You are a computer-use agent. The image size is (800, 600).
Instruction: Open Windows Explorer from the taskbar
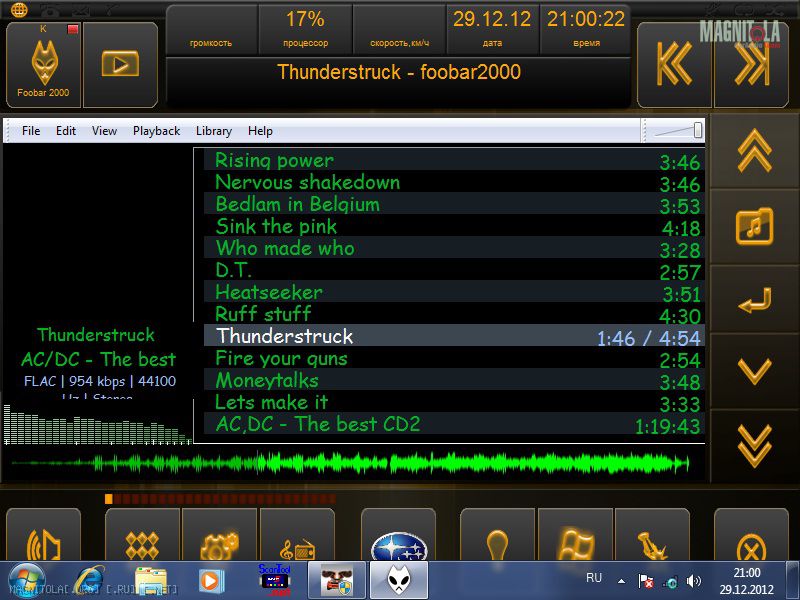151,581
